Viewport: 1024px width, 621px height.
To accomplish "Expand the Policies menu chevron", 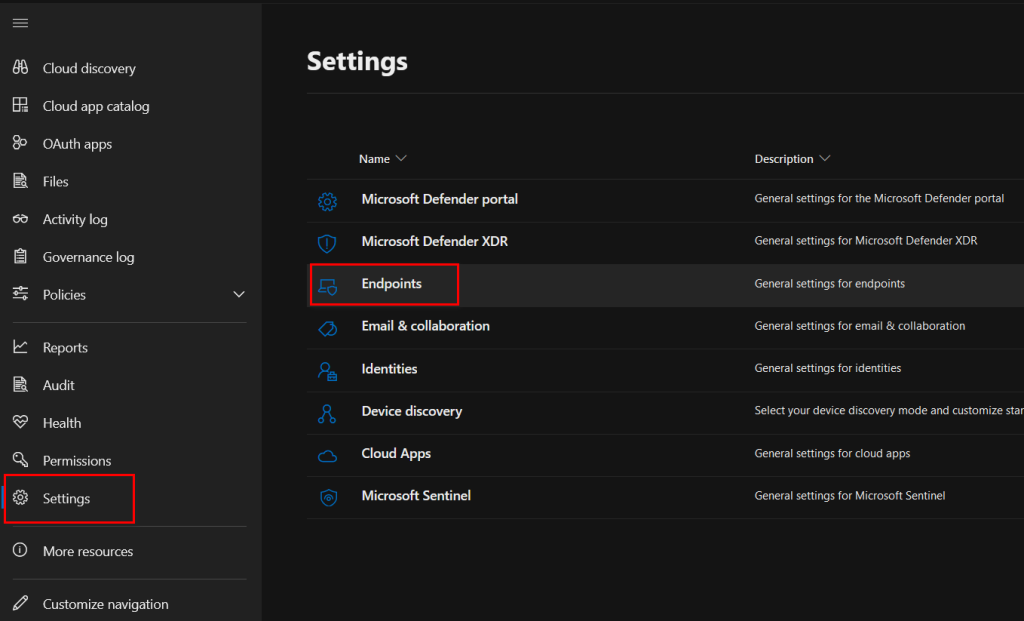I will (238, 295).
